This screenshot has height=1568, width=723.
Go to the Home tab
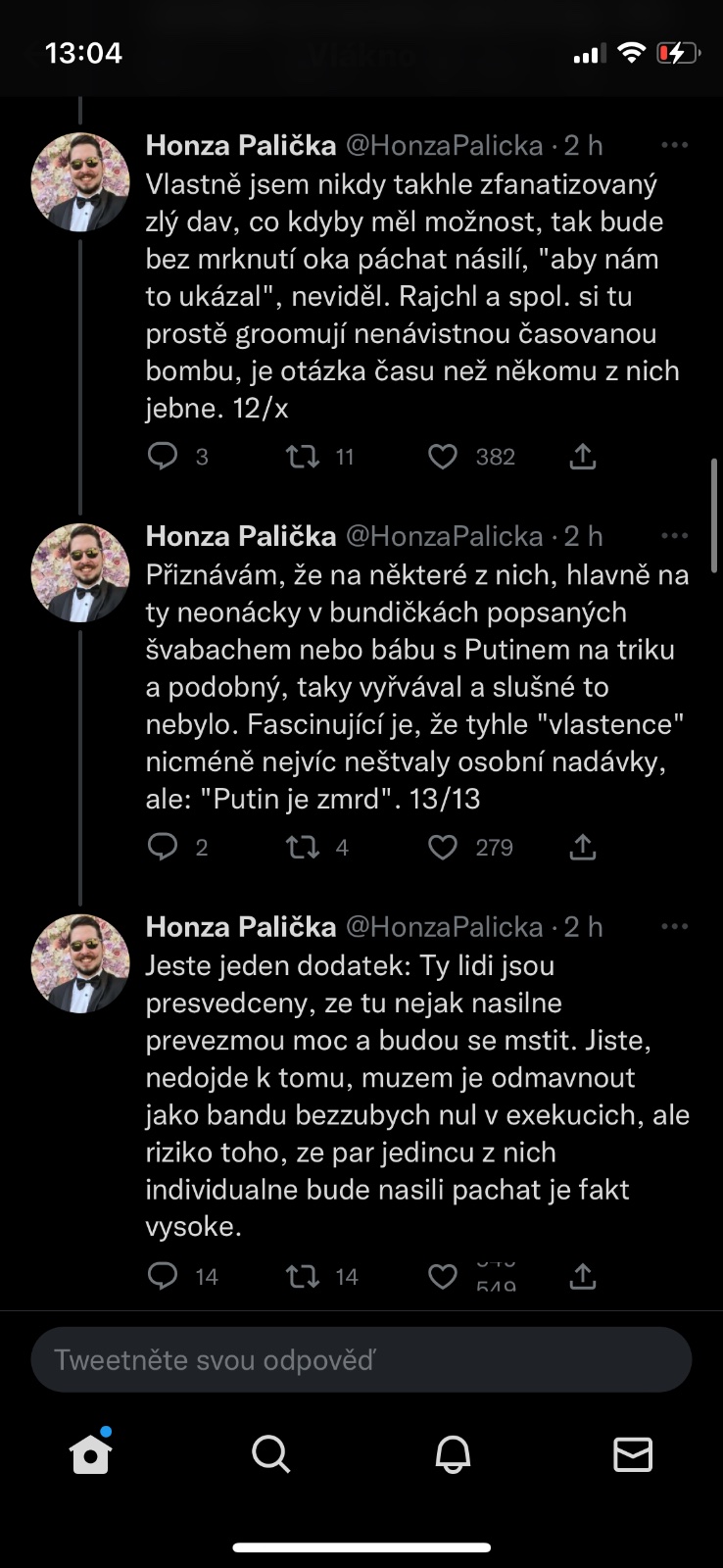[90, 1455]
